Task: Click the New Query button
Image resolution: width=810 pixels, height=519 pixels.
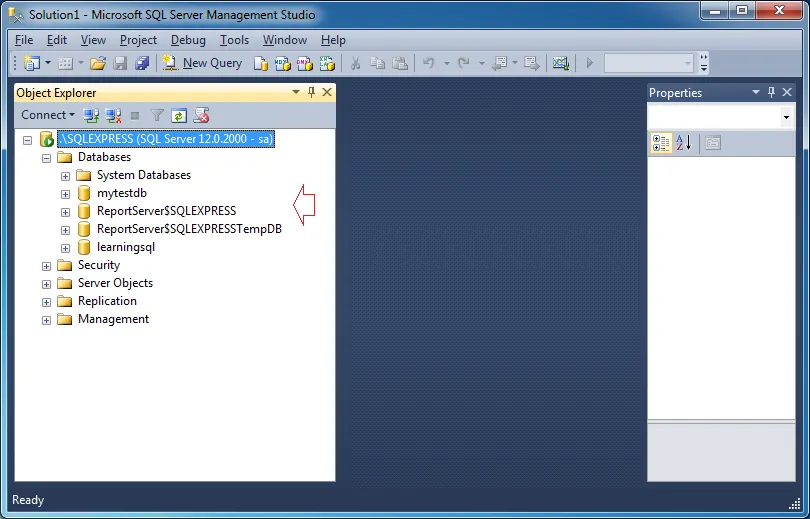Action: coord(202,64)
